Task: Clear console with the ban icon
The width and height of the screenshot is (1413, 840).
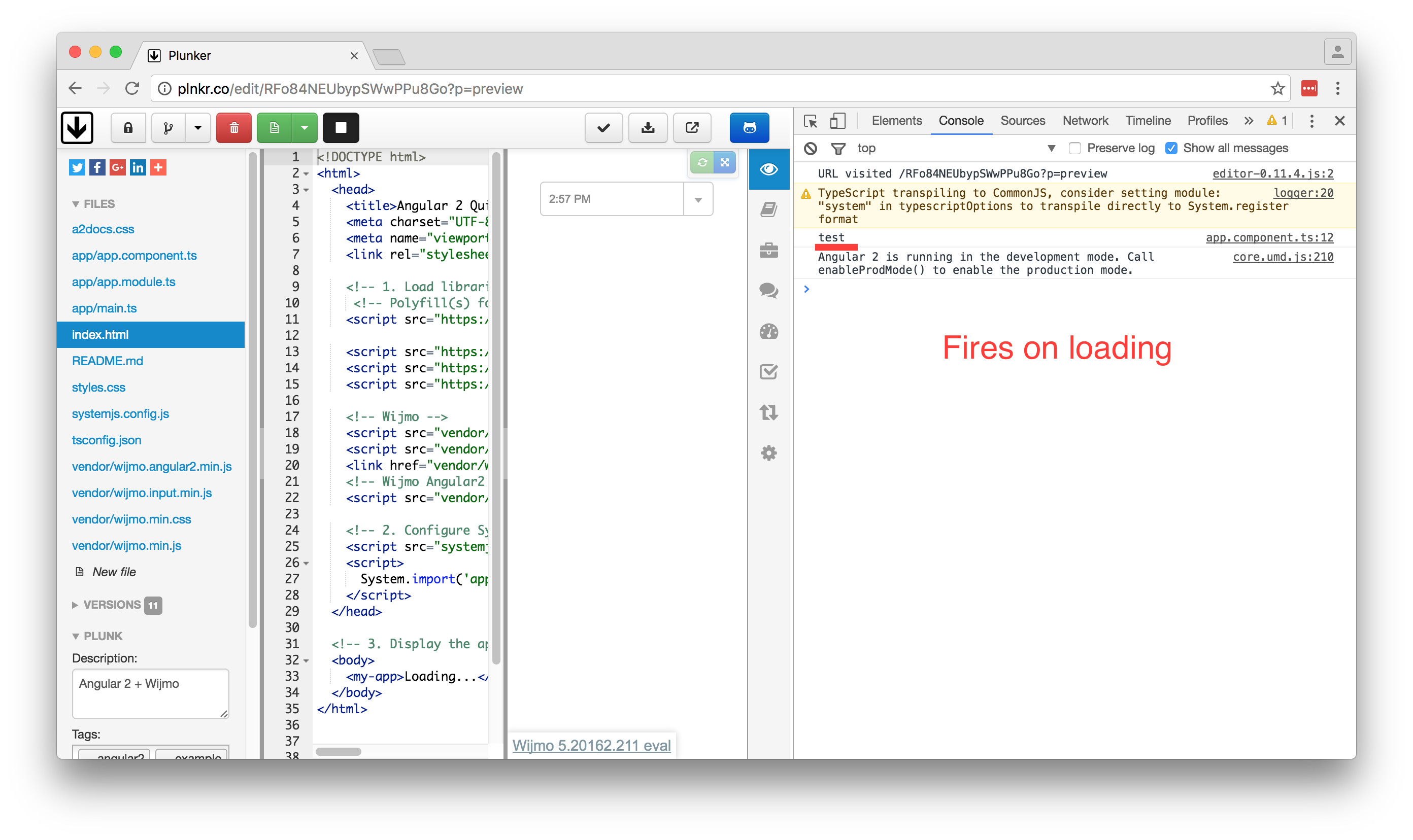Action: (x=811, y=148)
